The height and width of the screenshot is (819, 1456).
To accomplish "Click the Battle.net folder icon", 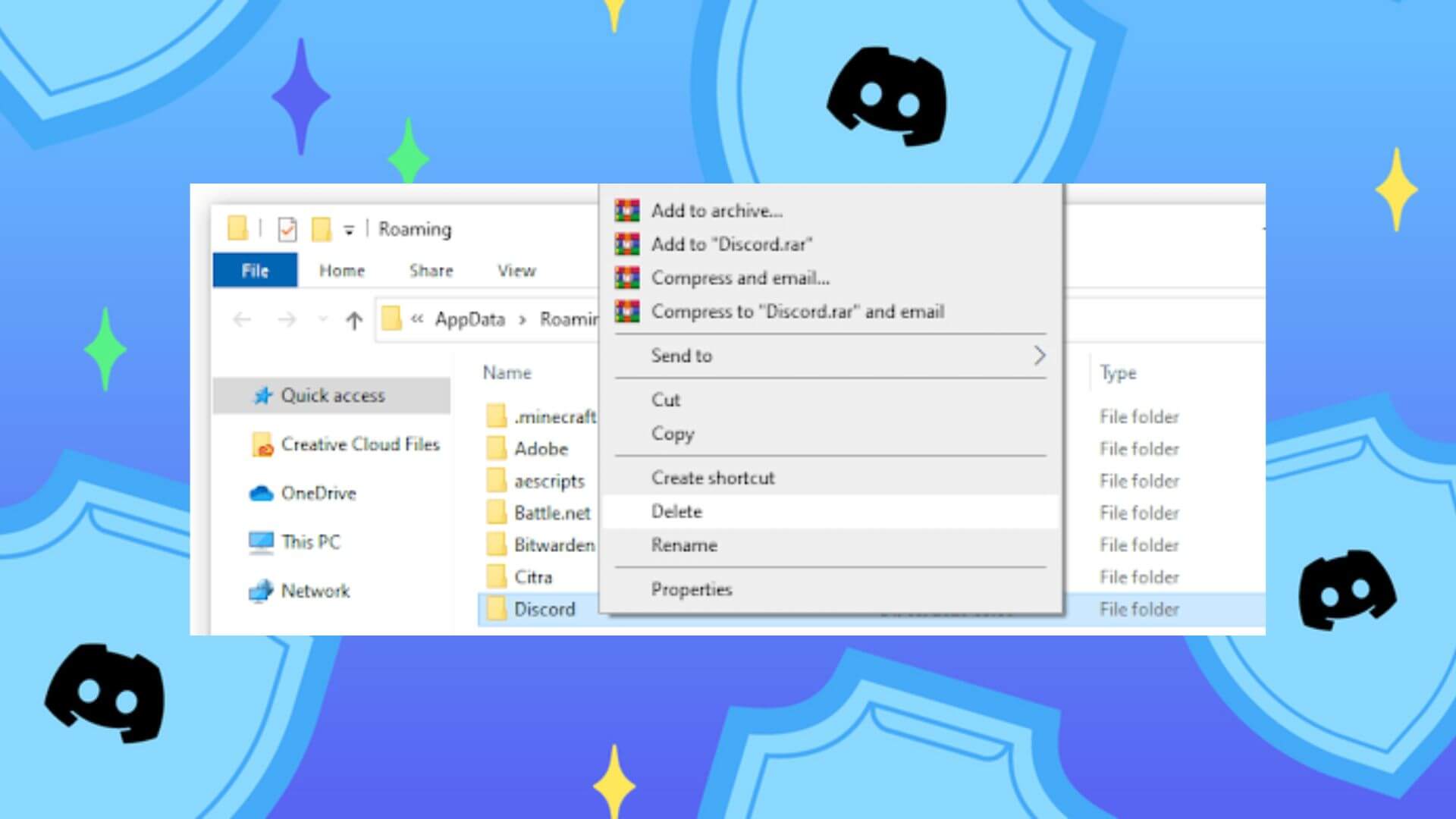I will [497, 513].
